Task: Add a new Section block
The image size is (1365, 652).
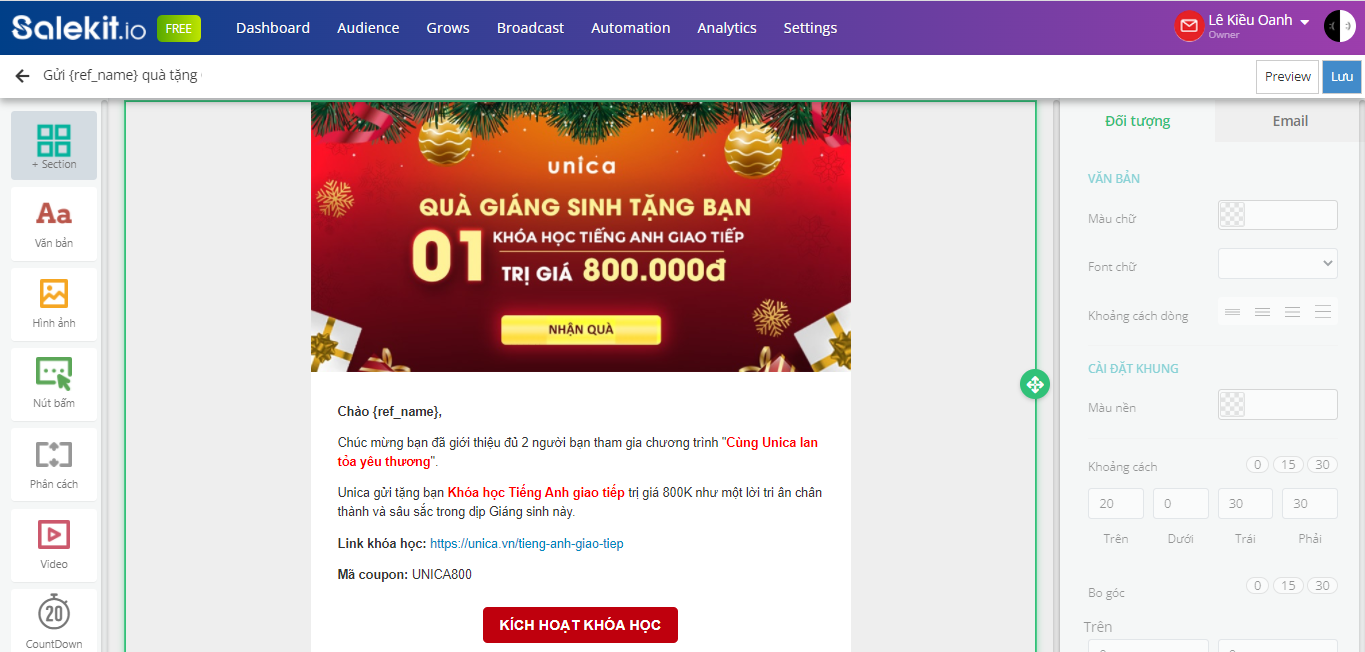Action: 54,146
